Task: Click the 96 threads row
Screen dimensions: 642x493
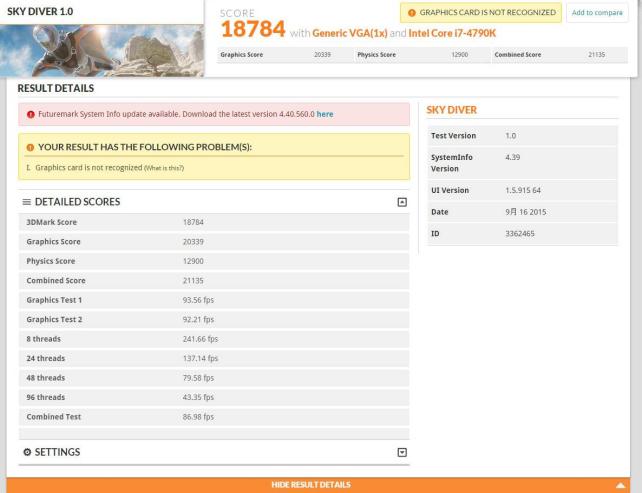Action: [x=214, y=397]
